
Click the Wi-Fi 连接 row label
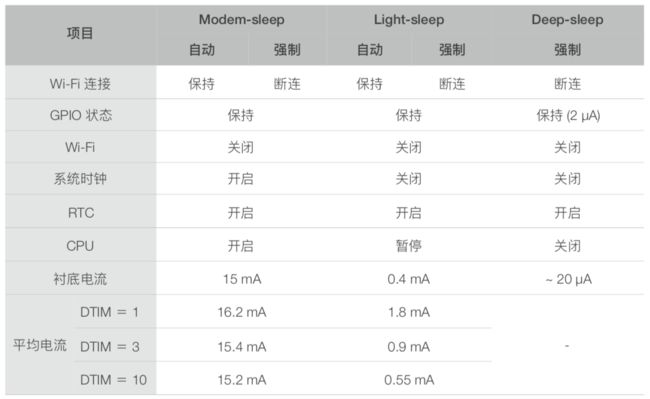coord(80,84)
